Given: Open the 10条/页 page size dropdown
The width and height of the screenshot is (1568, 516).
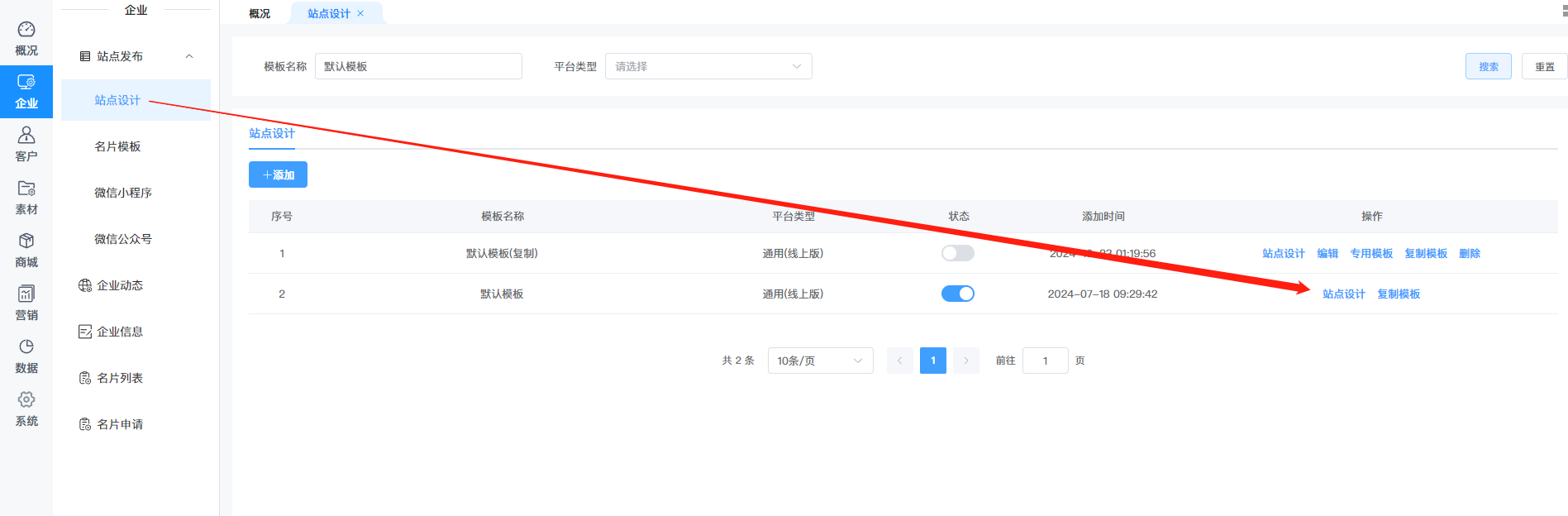Looking at the screenshot, I should (x=819, y=361).
